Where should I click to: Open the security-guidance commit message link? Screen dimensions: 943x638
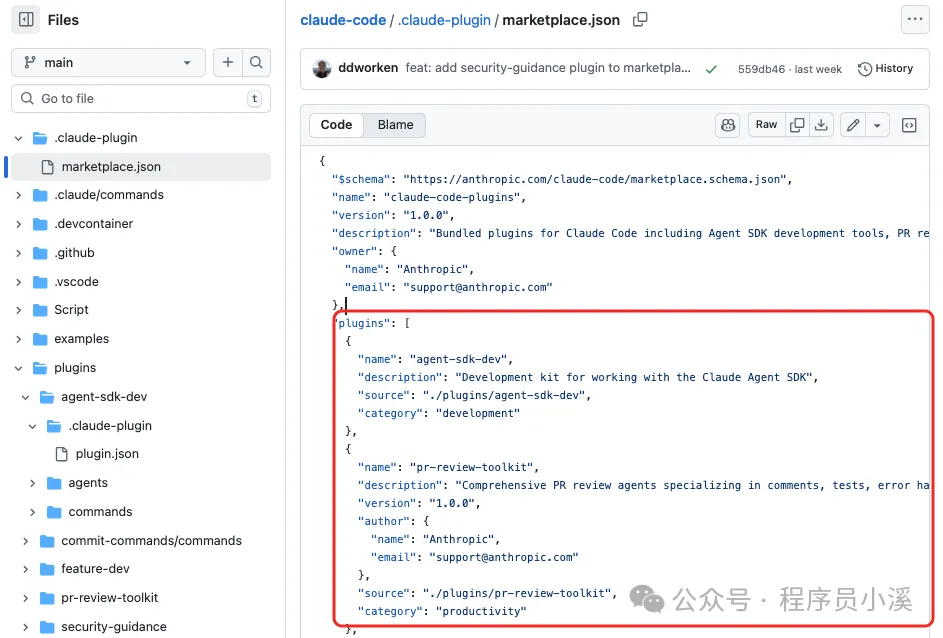coord(548,68)
